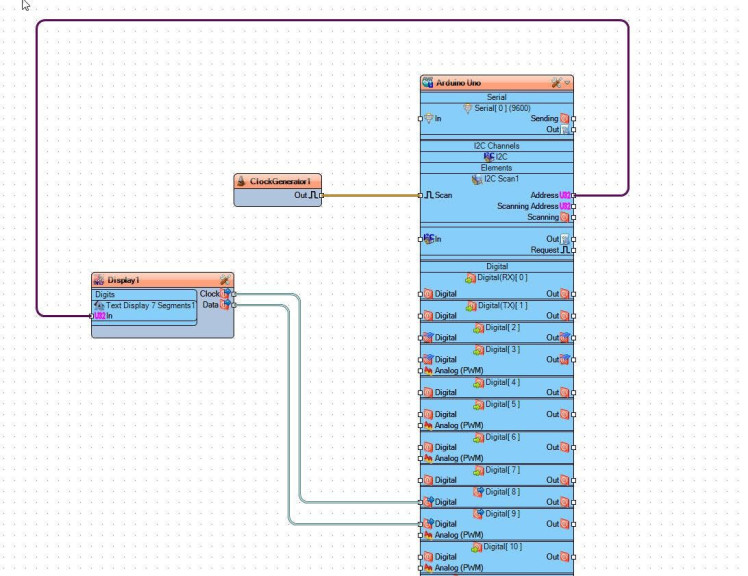
Task: Click the Serial[0] (9600) icon
Action: (468, 108)
